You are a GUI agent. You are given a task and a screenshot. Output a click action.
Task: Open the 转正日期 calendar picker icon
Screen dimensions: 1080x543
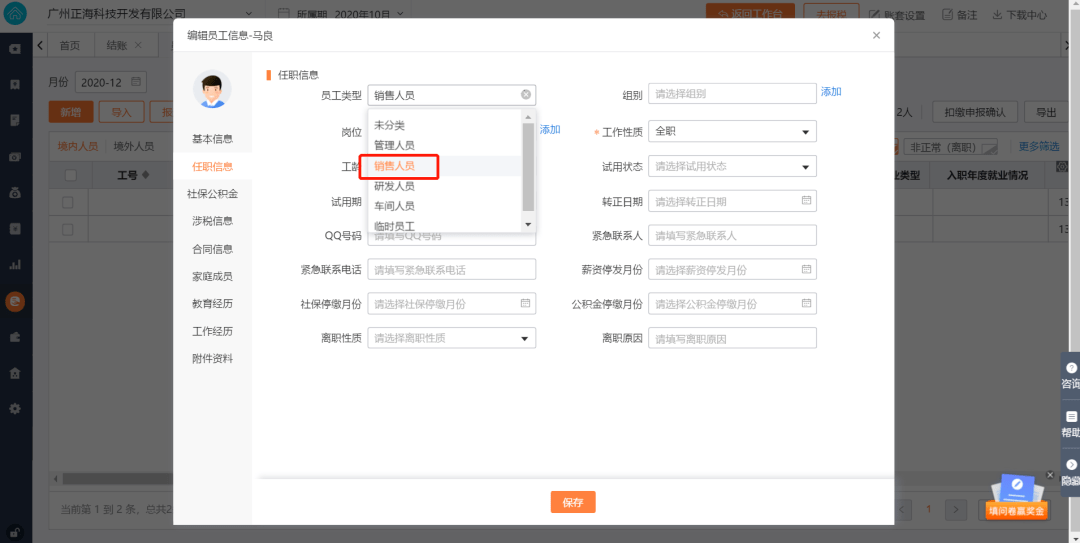click(806, 201)
